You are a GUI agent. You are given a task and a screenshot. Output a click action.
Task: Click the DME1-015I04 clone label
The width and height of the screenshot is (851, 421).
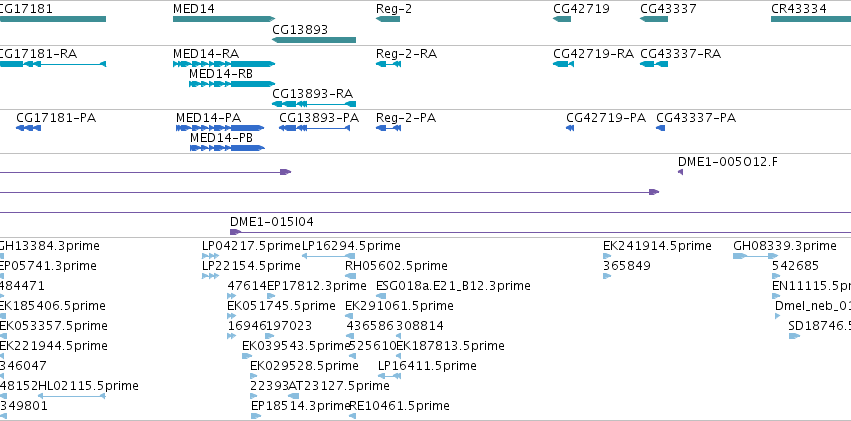(x=272, y=222)
